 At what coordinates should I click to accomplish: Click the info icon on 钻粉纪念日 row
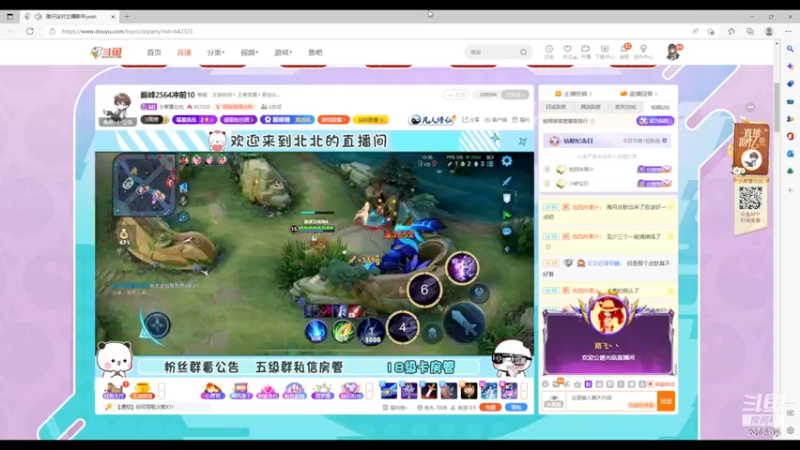click(x=664, y=141)
